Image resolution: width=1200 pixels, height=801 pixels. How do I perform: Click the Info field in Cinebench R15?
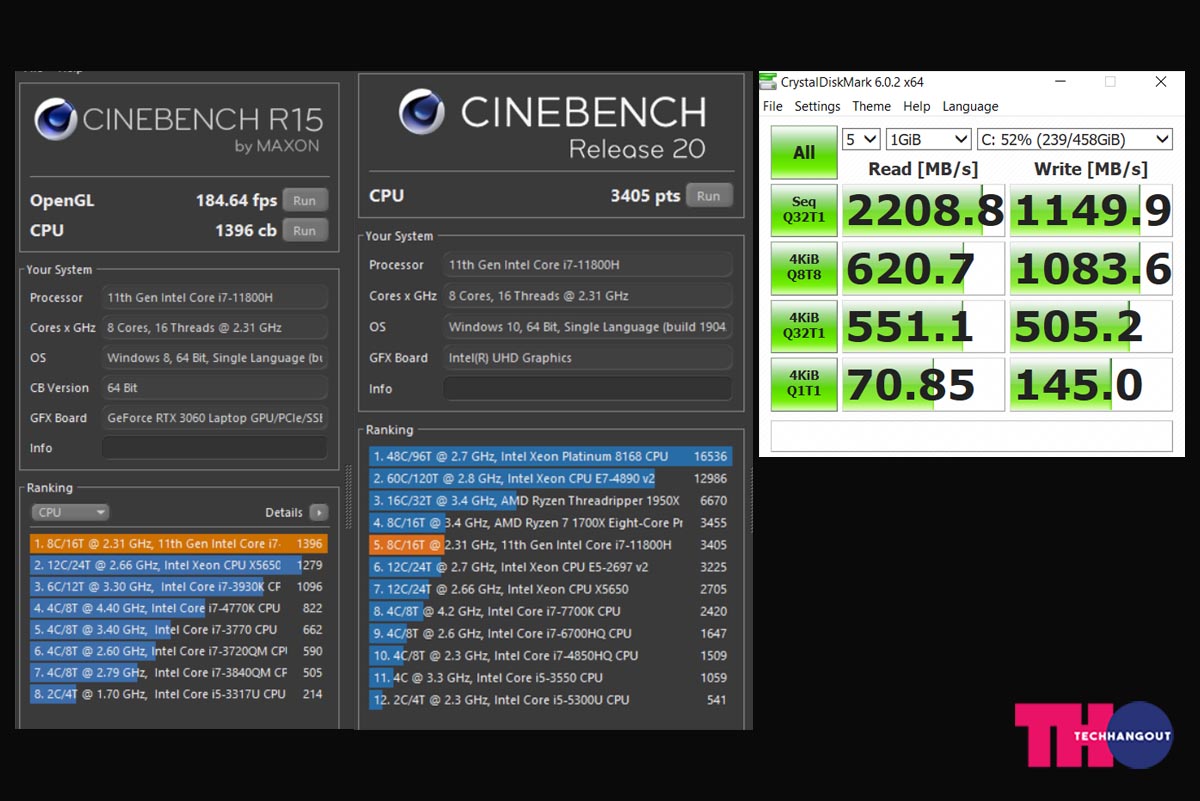(x=215, y=448)
